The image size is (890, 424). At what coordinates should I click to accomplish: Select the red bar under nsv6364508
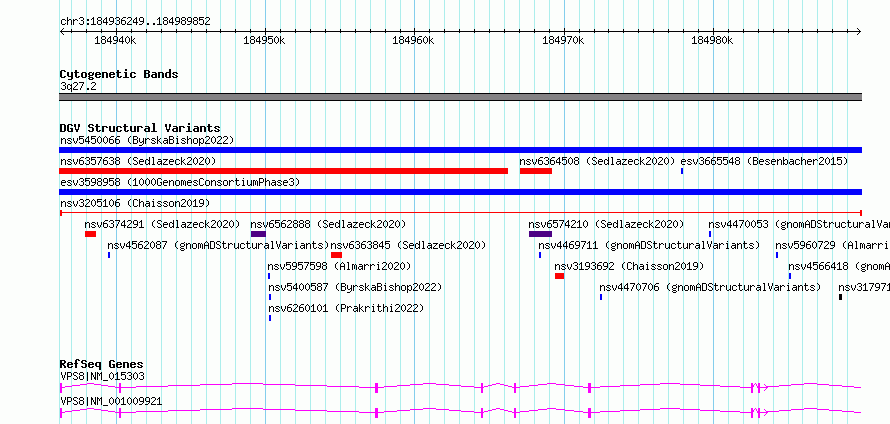536,171
